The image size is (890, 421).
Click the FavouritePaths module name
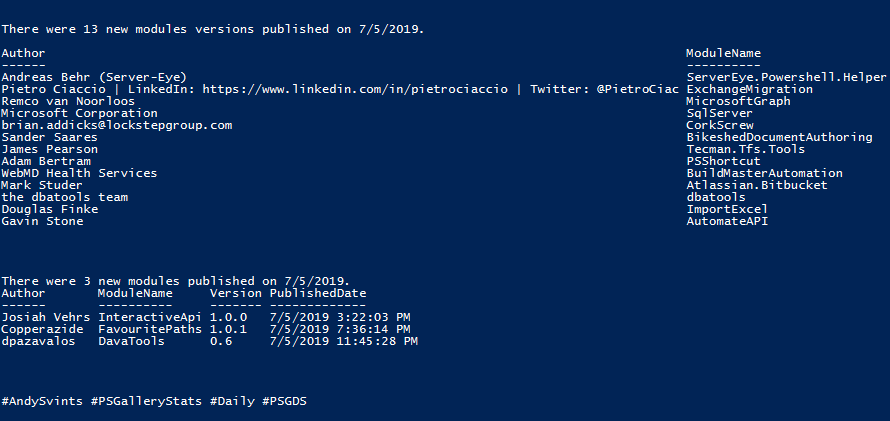point(150,329)
